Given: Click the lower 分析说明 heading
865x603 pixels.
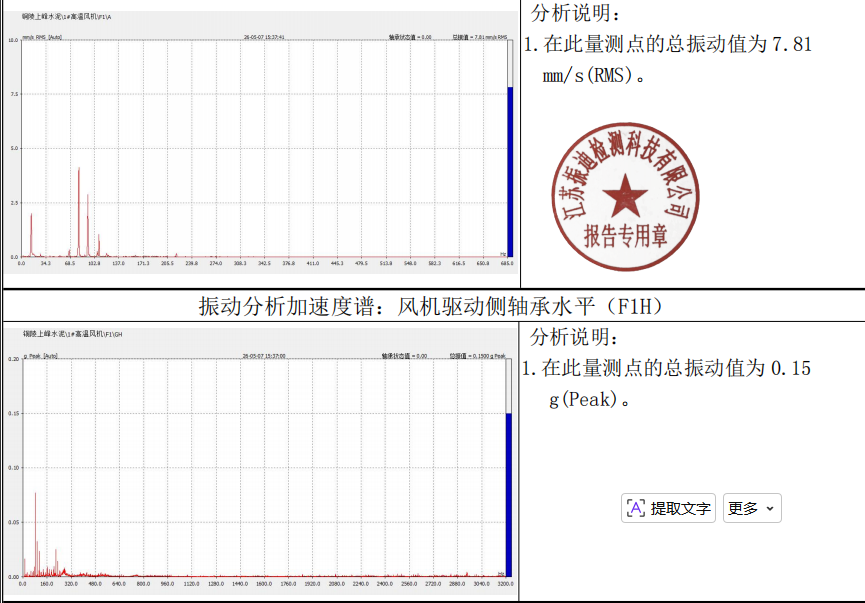Looking at the screenshot, I should tap(575, 337).
